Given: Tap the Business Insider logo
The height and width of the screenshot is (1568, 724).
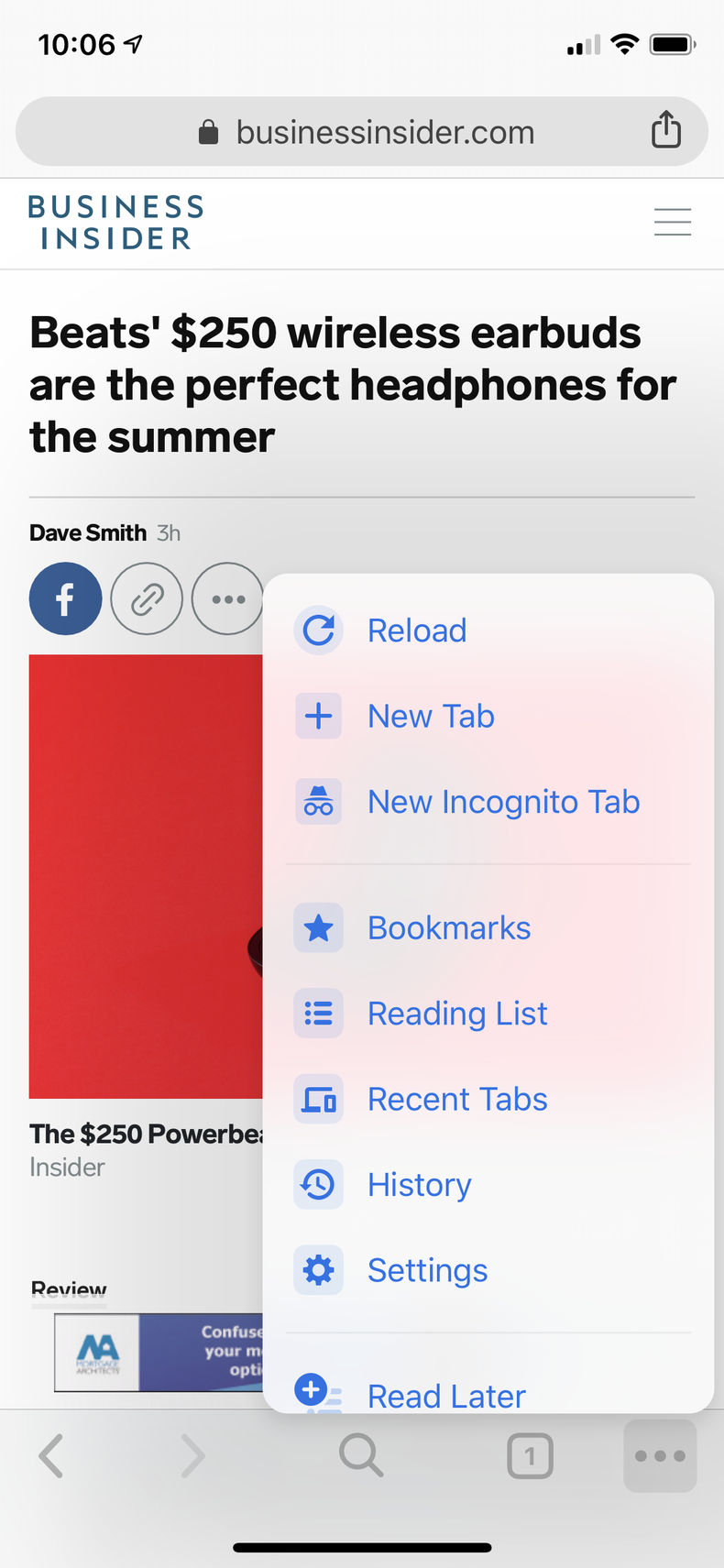Looking at the screenshot, I should [115, 223].
